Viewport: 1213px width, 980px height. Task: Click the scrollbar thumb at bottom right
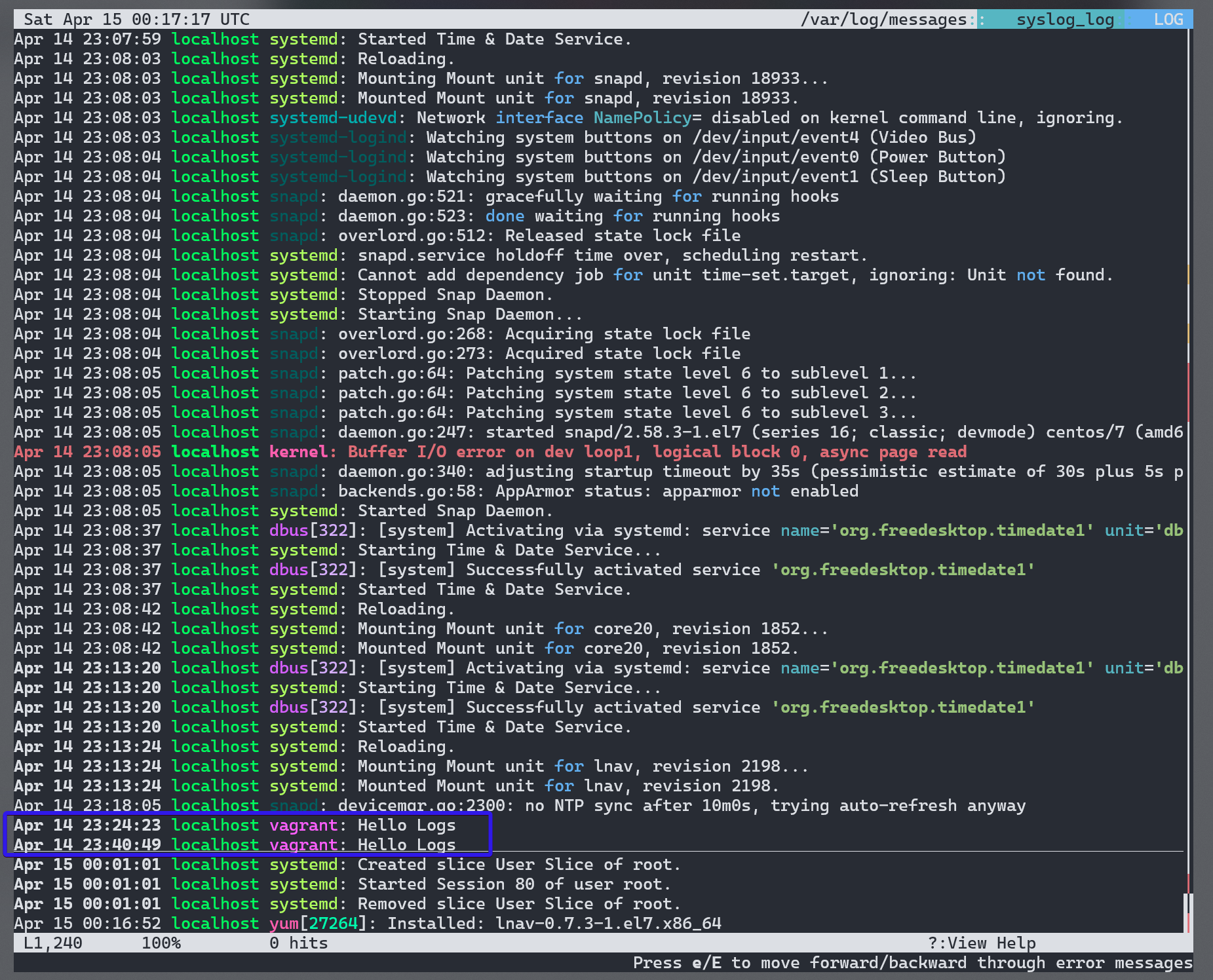(x=1189, y=913)
